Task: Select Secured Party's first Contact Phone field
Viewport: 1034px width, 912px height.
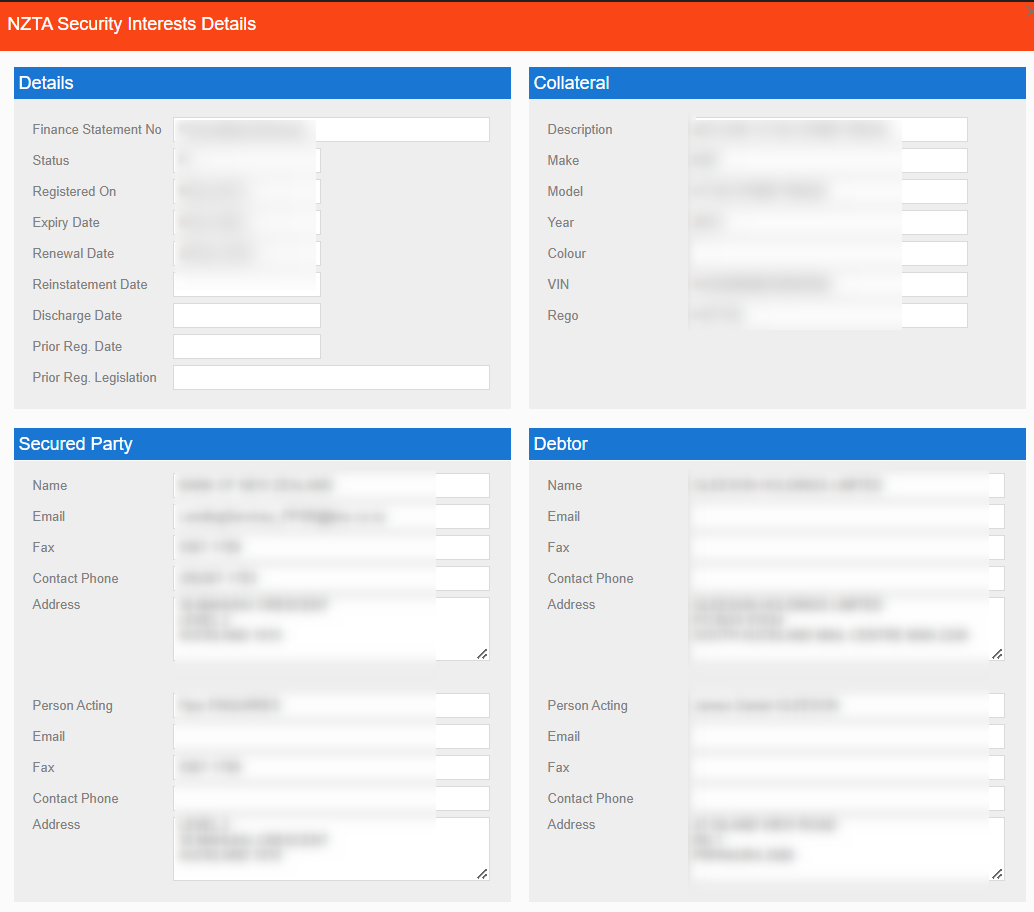Action: pyautogui.click(x=331, y=578)
